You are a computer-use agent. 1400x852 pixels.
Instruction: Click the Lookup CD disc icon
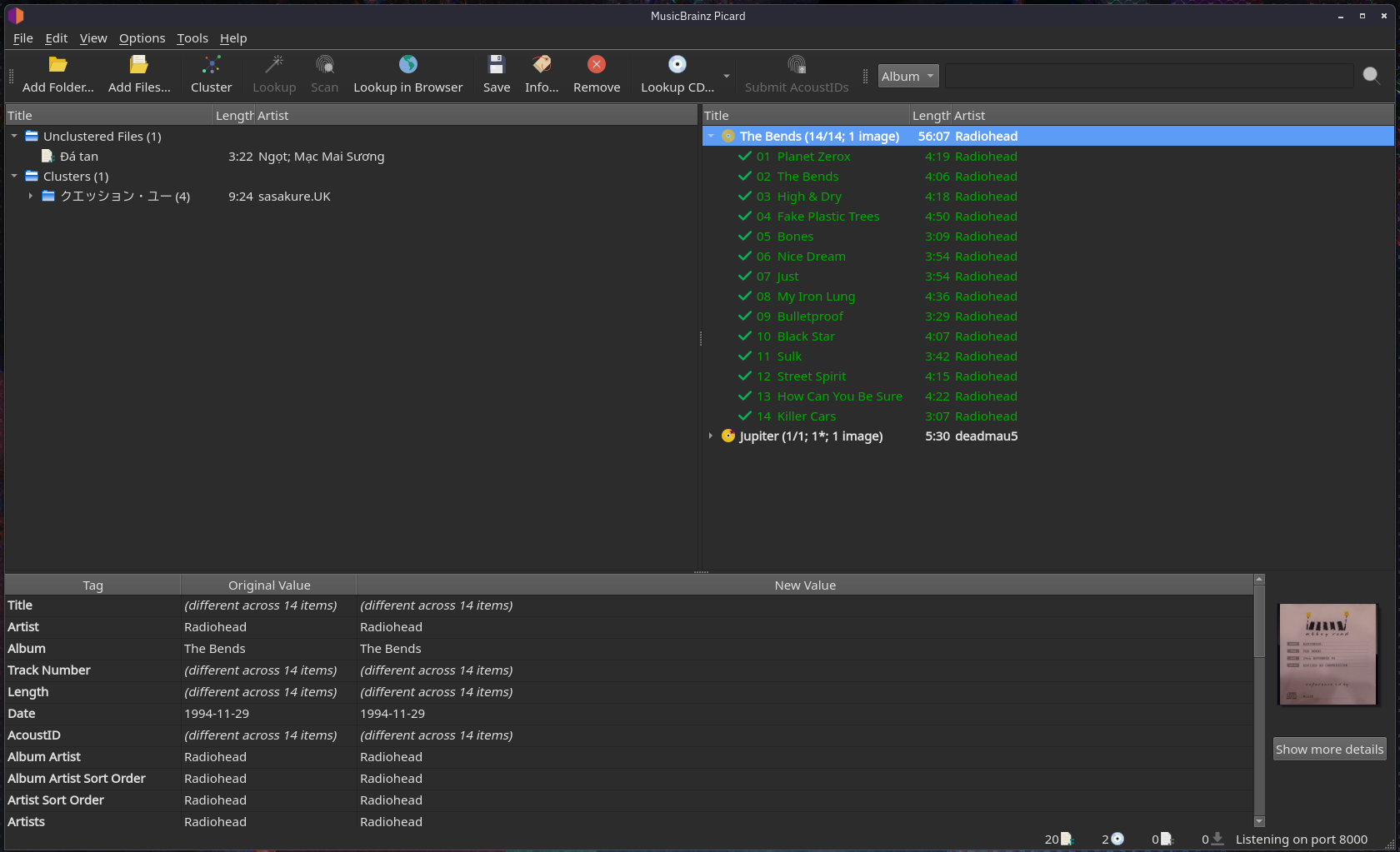(677, 65)
